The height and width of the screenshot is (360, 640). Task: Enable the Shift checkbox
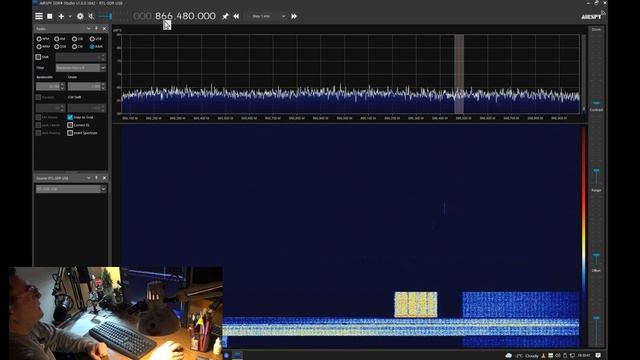point(38,57)
